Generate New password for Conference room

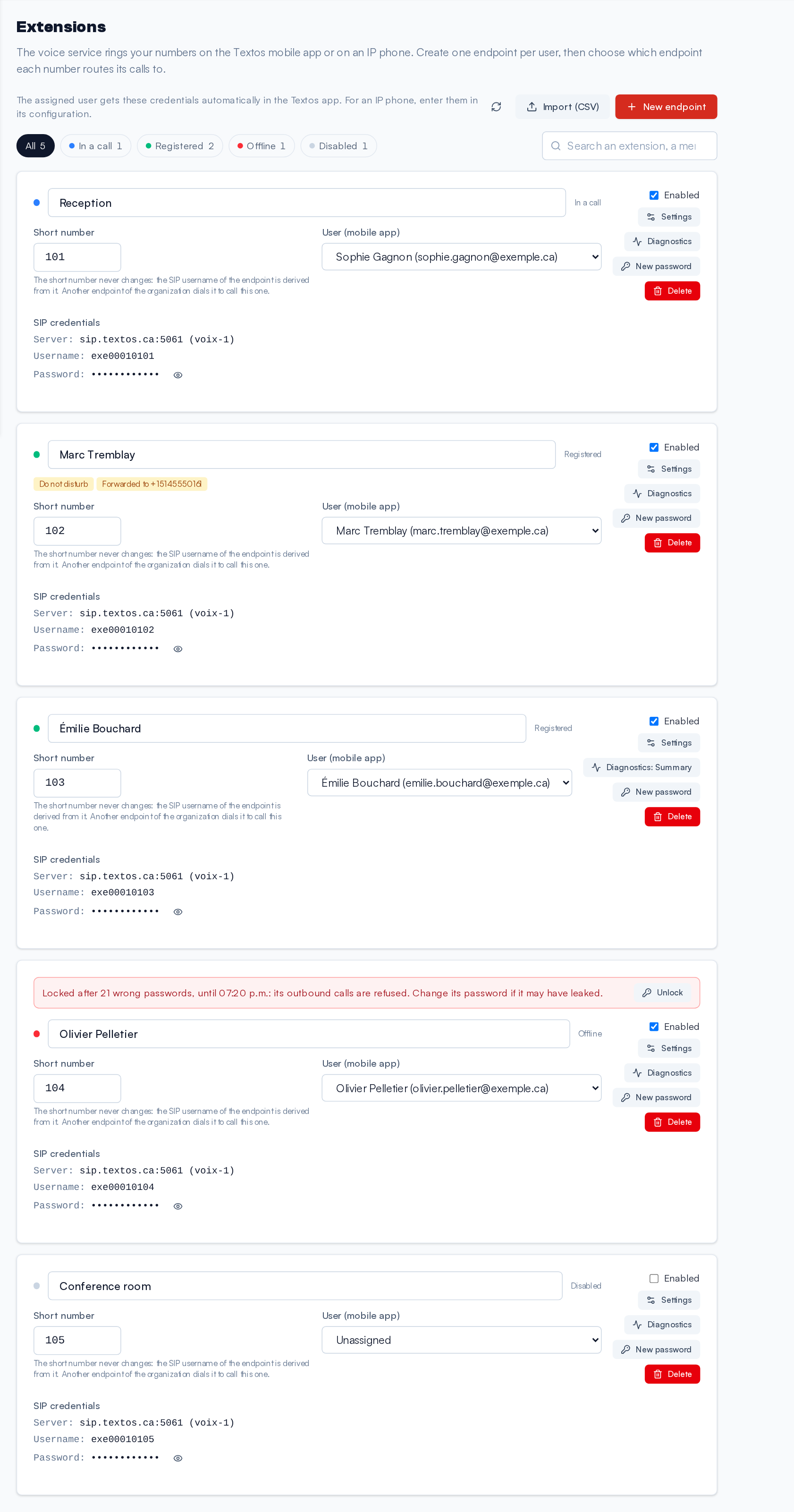pyautogui.click(x=656, y=1350)
